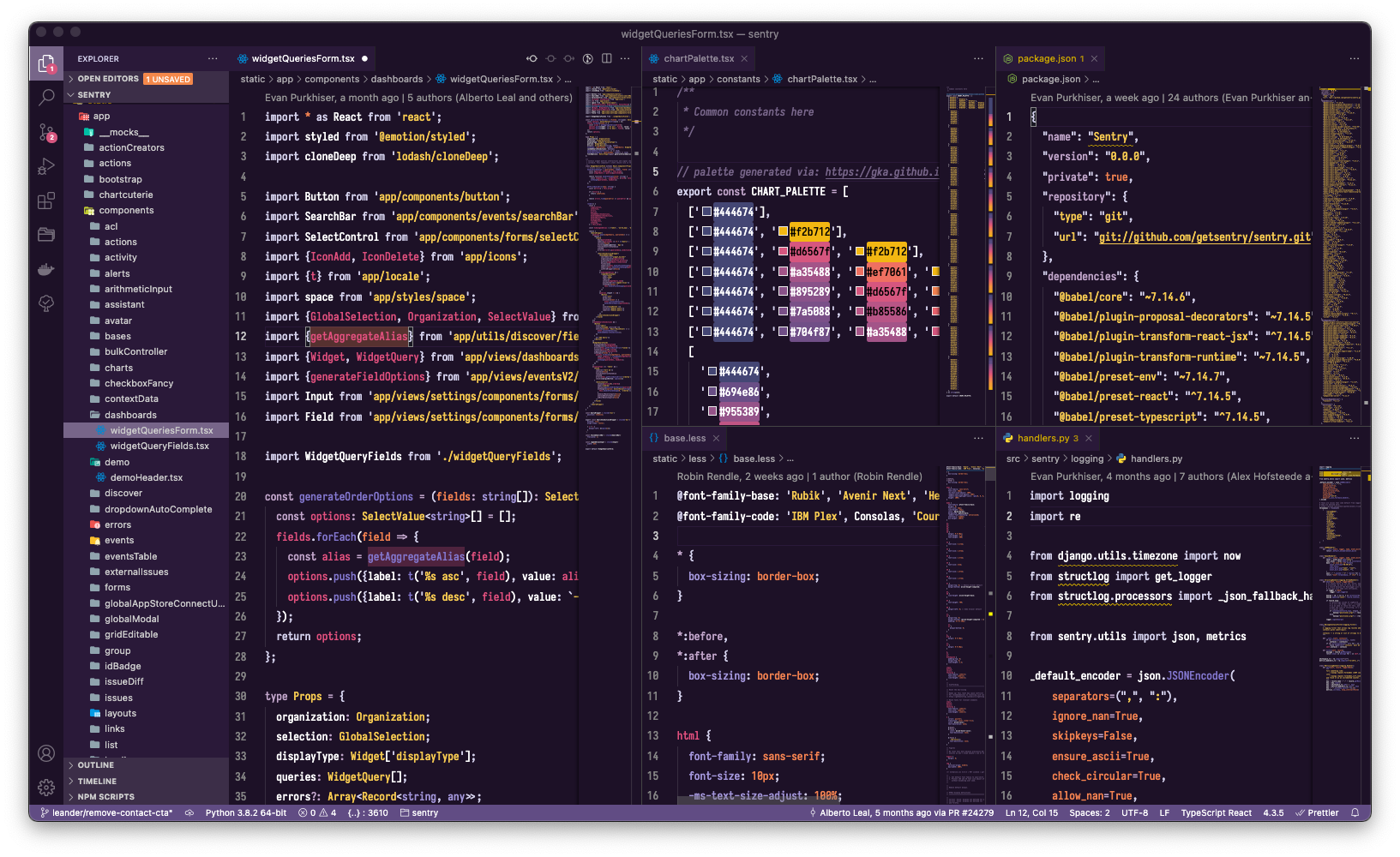Split the widgetQueriesForm editor right
The height and width of the screenshot is (857, 1400).
607,58
